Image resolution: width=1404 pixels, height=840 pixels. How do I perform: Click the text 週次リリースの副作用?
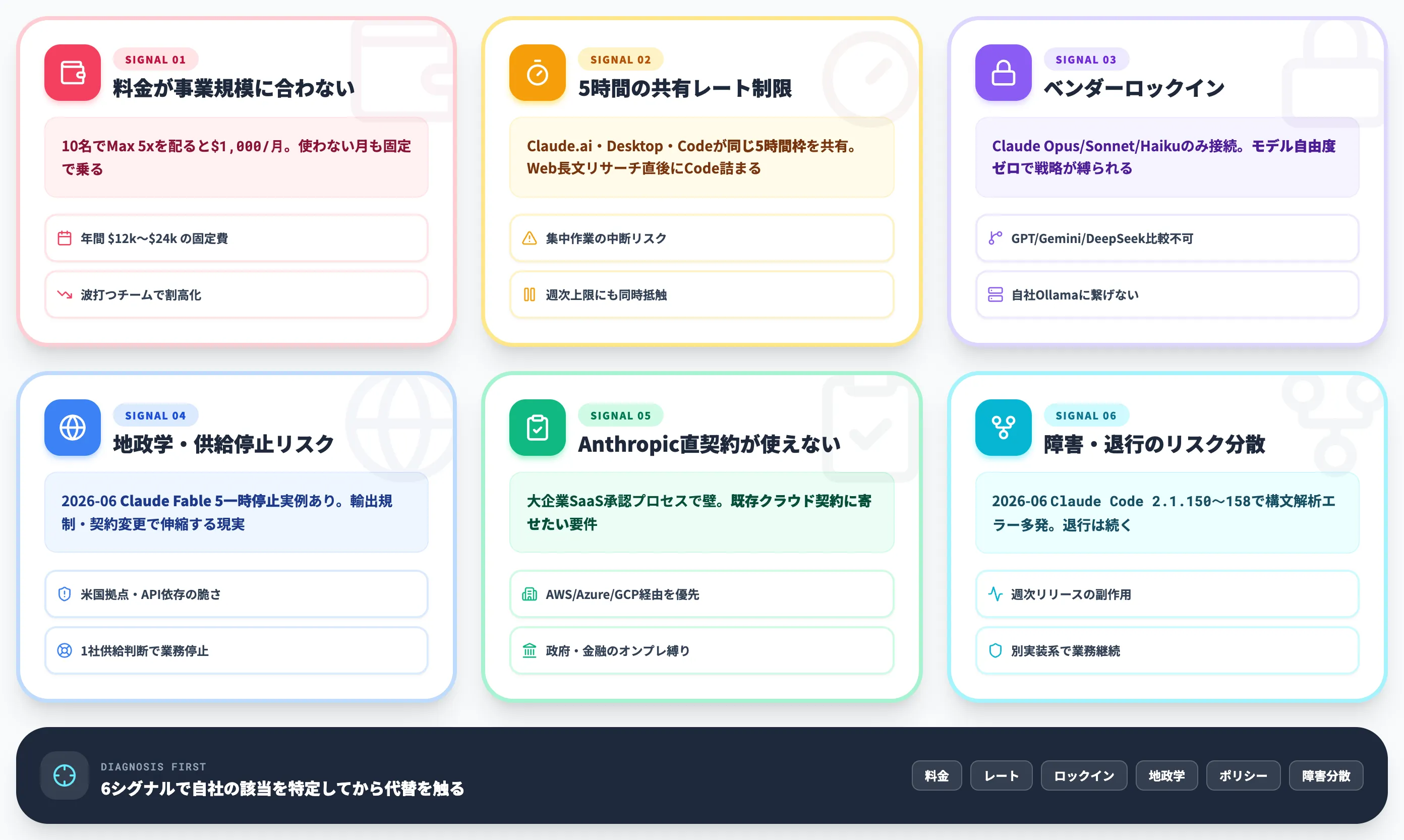pyautogui.click(x=1071, y=594)
